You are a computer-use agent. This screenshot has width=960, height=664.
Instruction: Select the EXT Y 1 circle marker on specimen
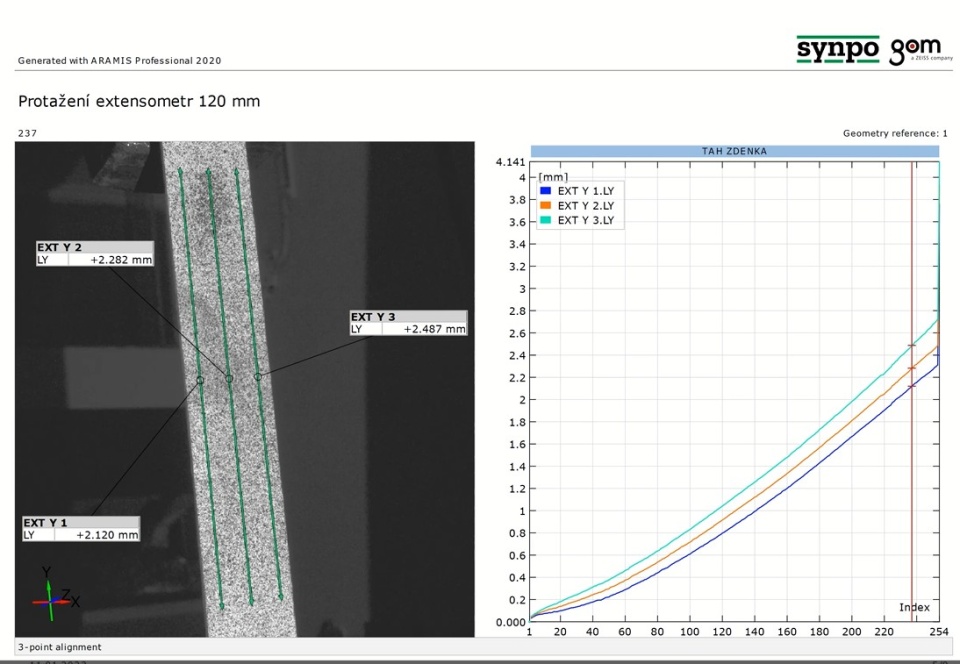(x=200, y=381)
